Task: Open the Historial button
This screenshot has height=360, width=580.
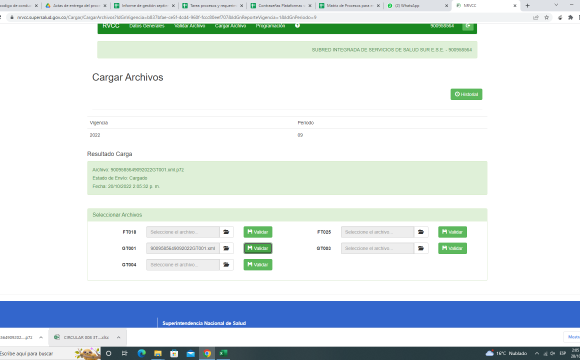Action: tap(466, 94)
